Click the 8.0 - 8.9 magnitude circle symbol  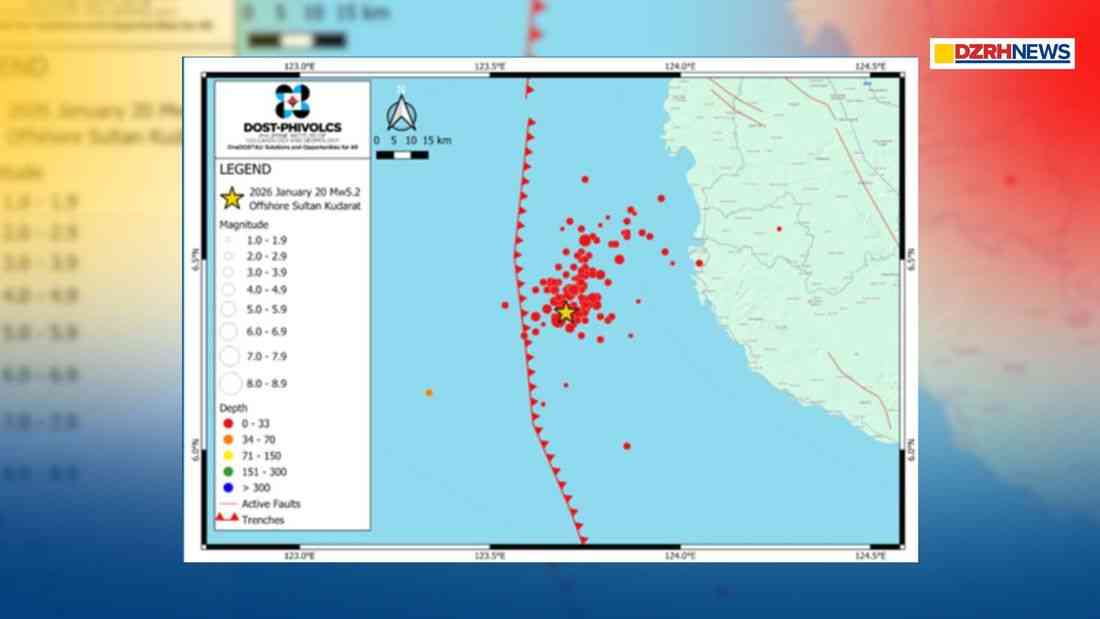click(230, 383)
